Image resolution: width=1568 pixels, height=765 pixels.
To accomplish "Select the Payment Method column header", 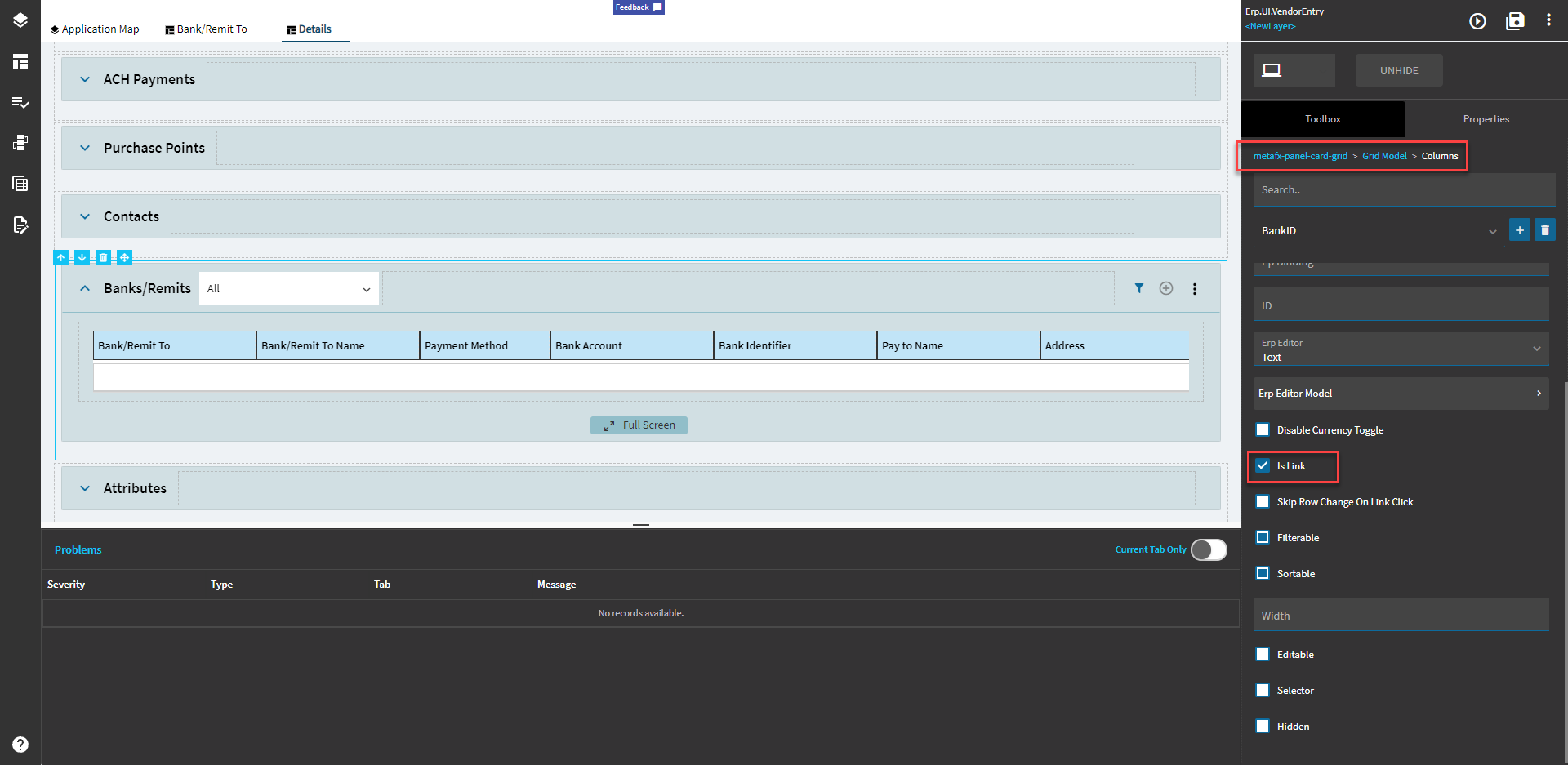I will point(485,345).
